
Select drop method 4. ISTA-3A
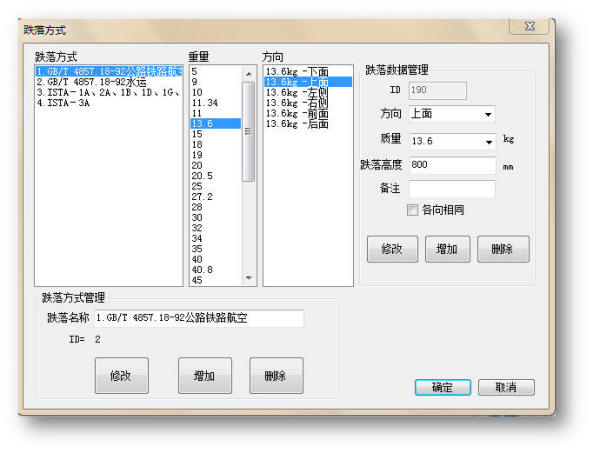tap(109, 103)
